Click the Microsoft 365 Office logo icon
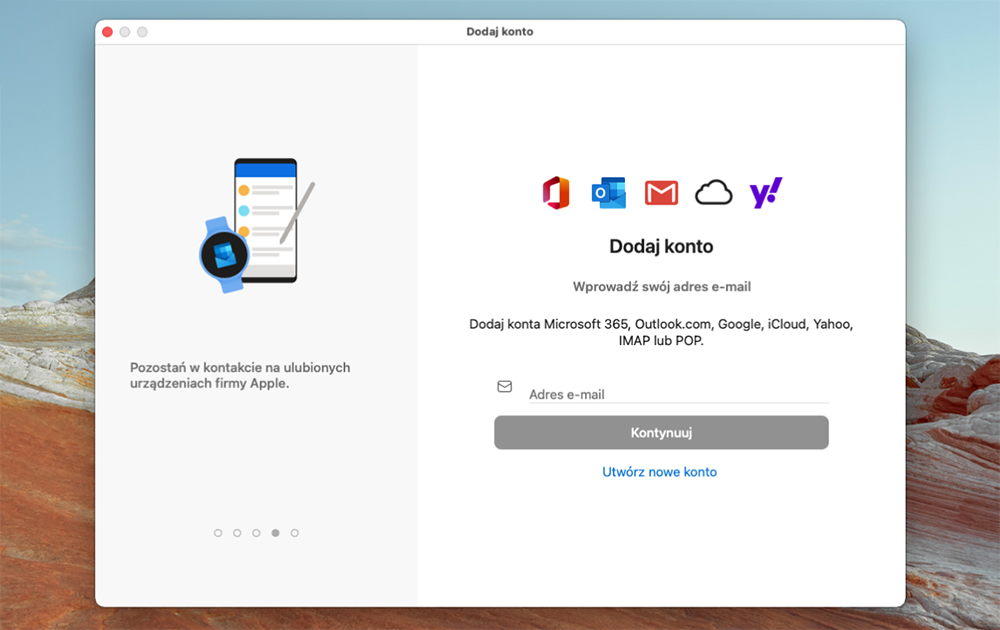The height and width of the screenshot is (630, 1000). [556, 193]
